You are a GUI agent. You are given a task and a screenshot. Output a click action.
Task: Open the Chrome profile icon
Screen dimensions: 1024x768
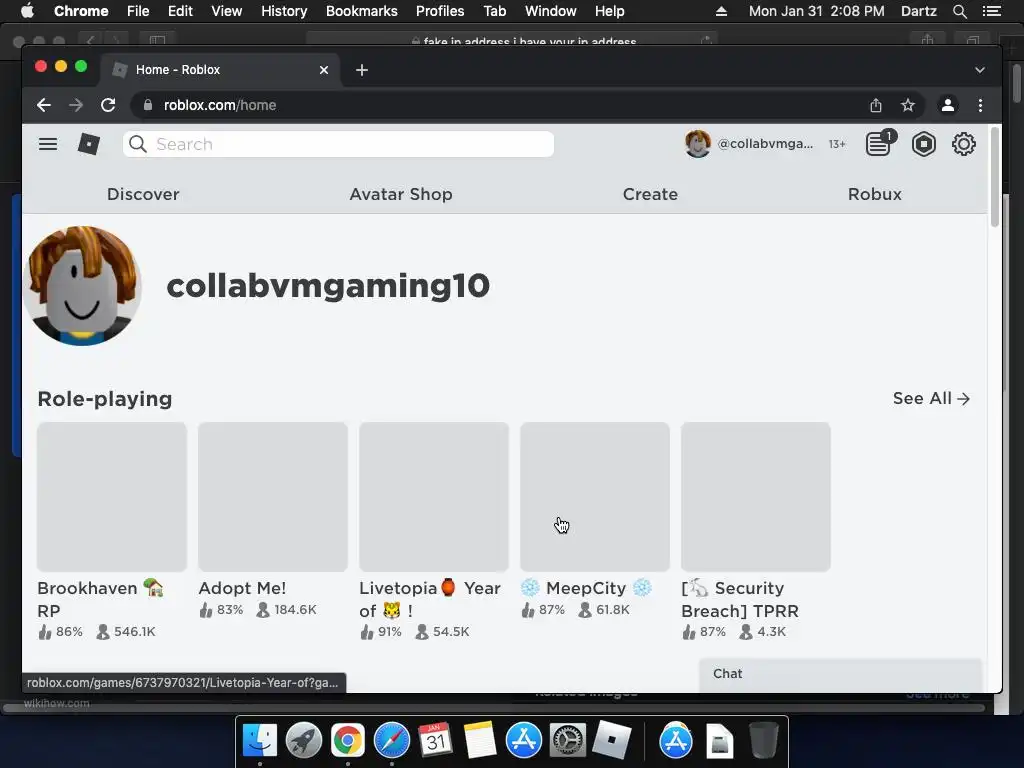(948, 105)
